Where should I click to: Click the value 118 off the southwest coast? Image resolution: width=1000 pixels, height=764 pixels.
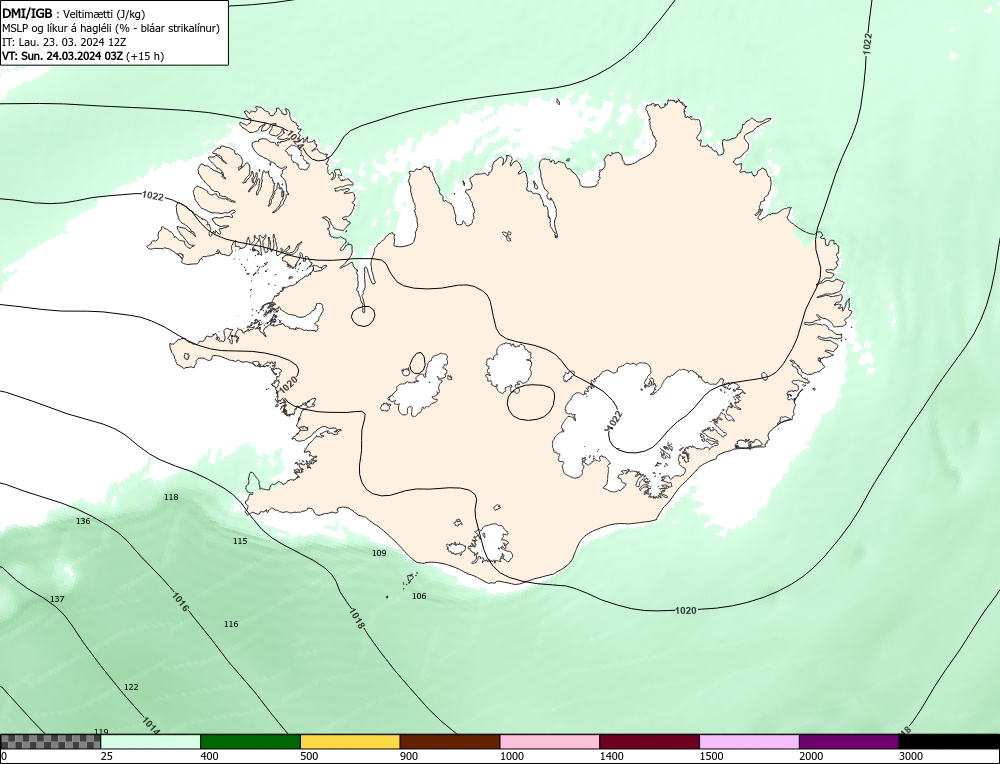pos(171,497)
